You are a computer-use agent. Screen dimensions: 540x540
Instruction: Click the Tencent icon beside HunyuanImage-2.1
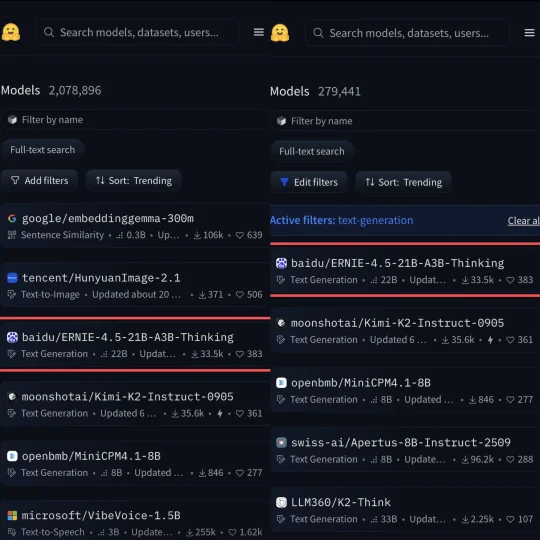12,278
